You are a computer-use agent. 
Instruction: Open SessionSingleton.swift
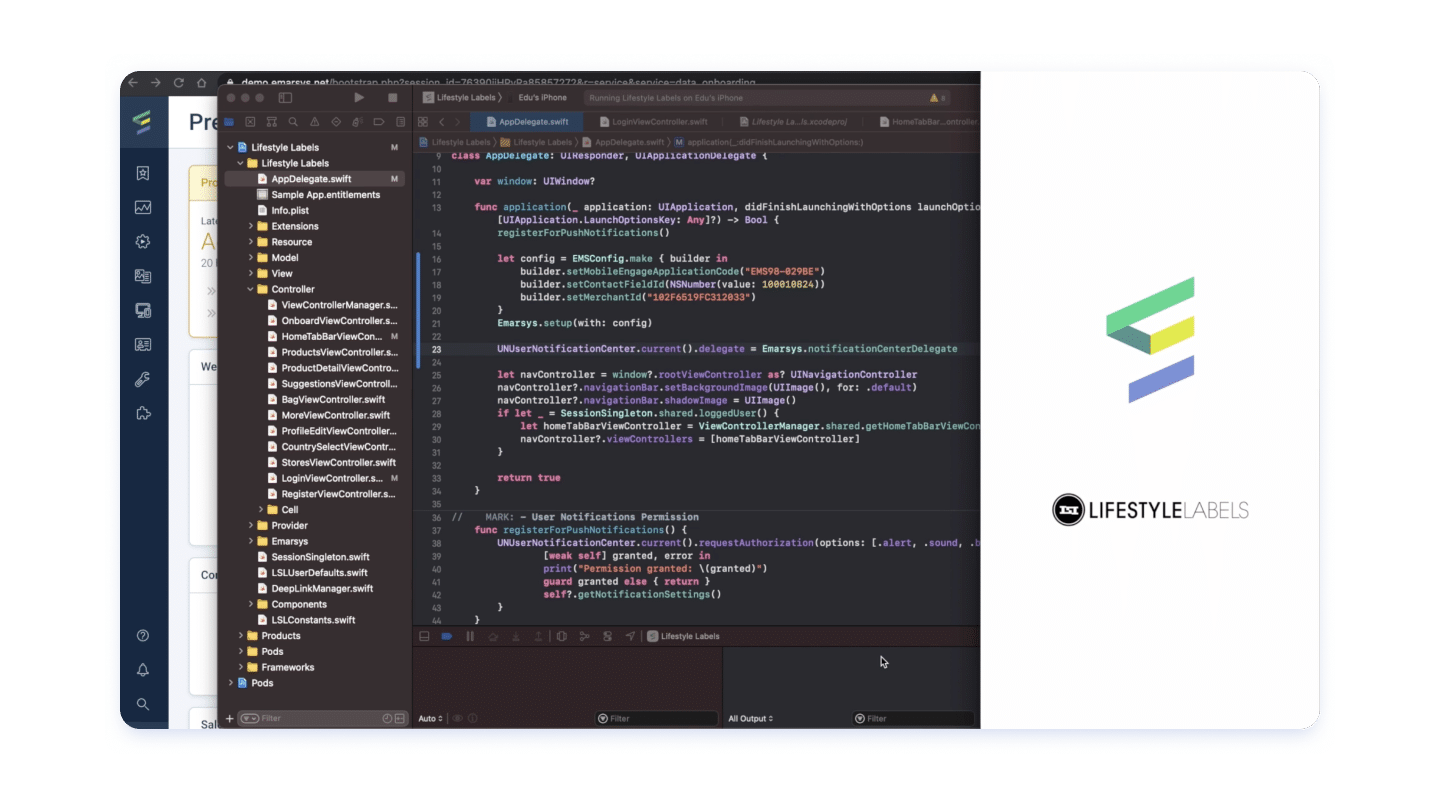(x=314, y=557)
